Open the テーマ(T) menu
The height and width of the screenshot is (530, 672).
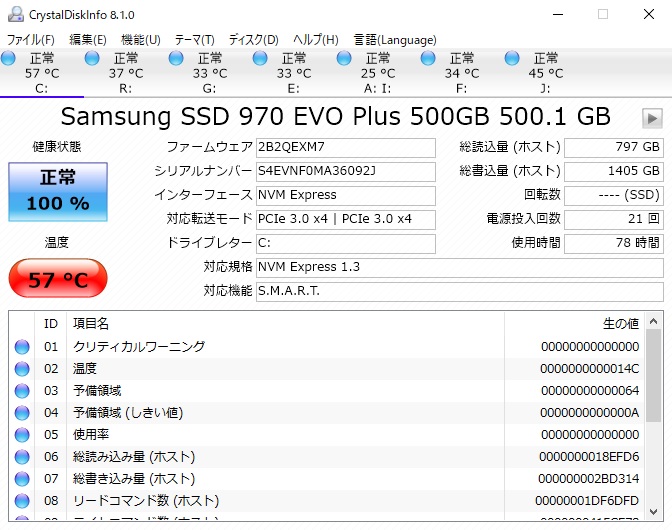click(x=194, y=40)
